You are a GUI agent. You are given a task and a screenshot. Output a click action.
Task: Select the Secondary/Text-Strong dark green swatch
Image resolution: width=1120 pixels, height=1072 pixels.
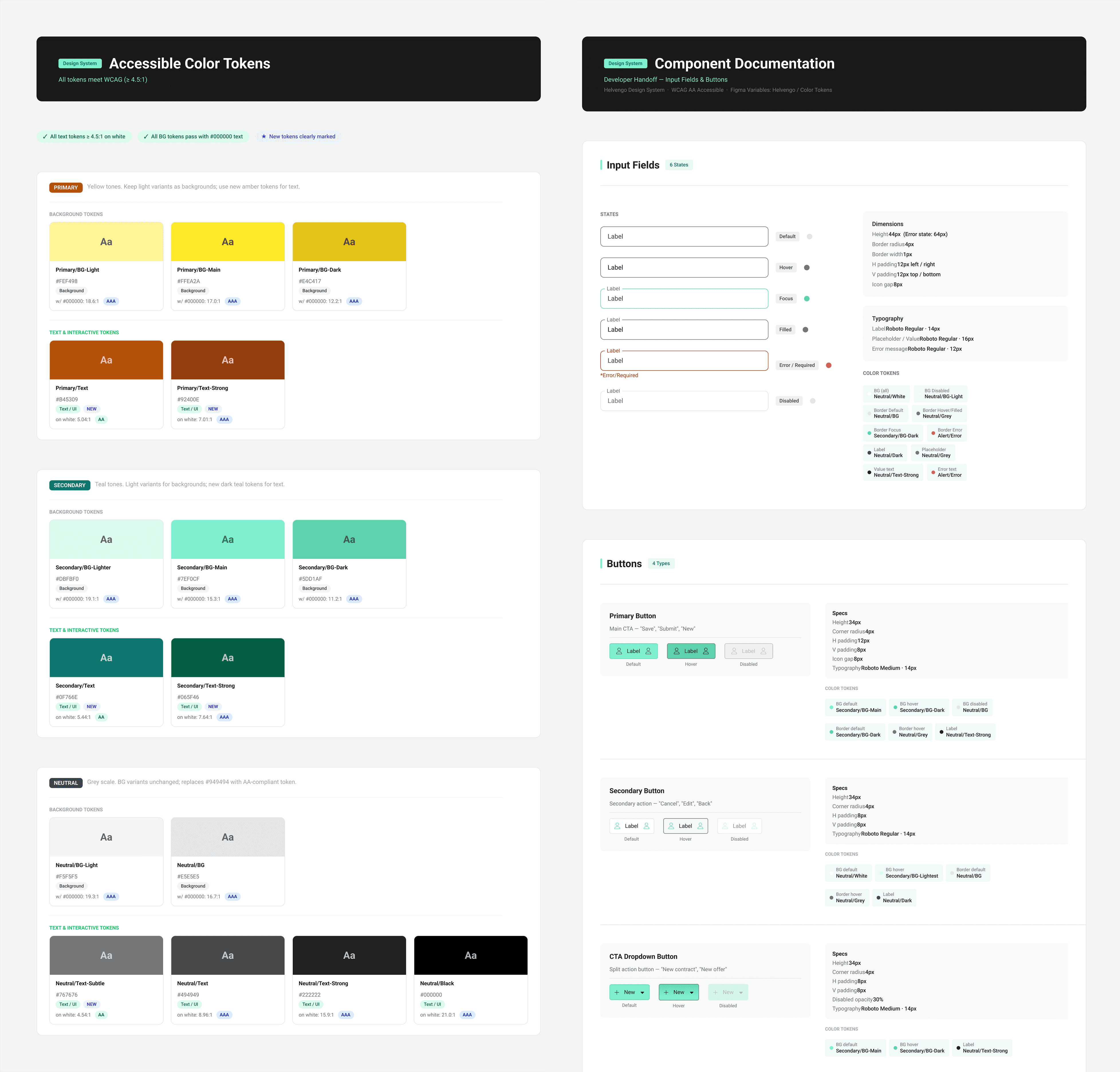[227, 658]
